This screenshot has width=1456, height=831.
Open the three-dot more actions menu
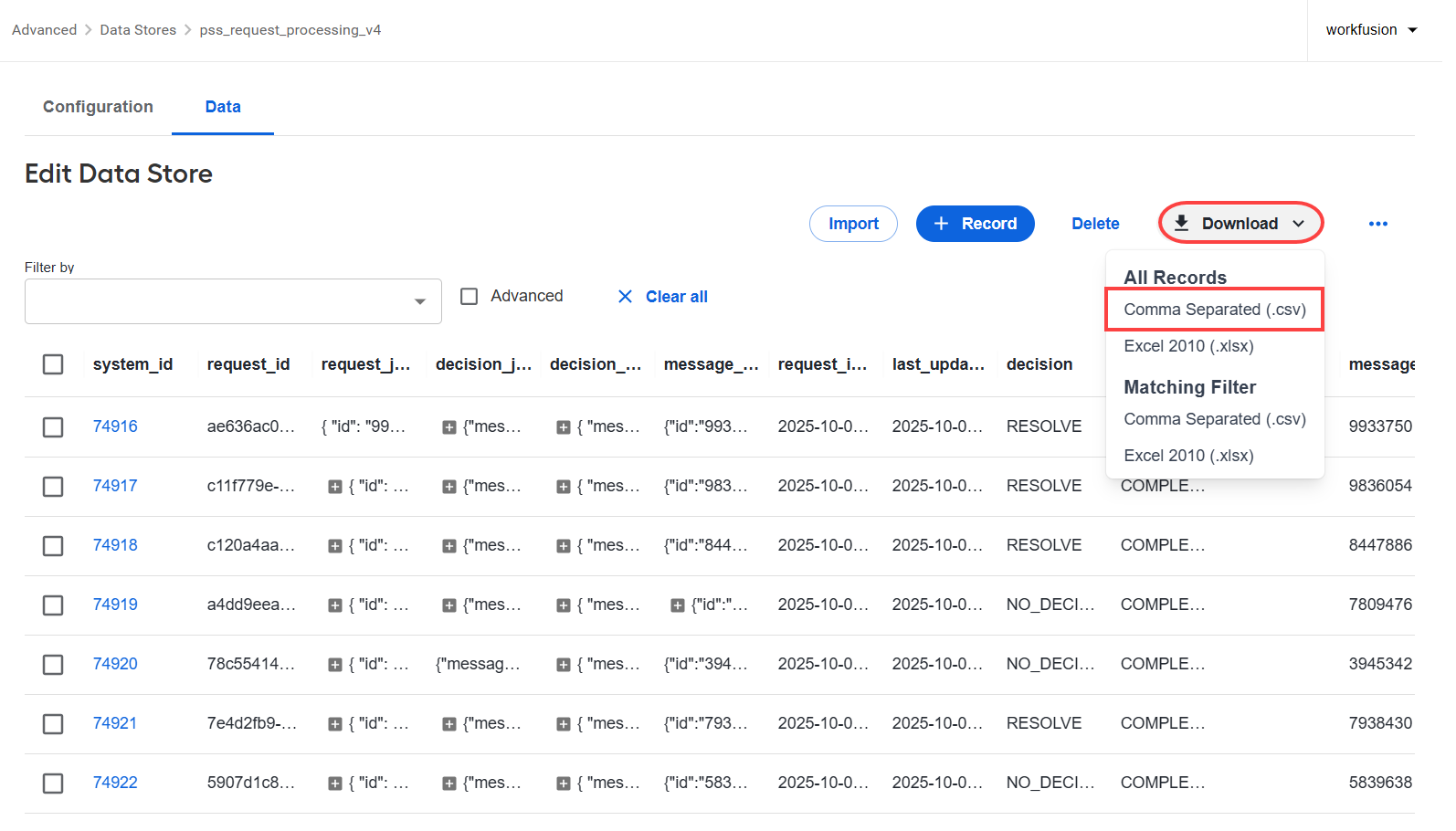pyautogui.click(x=1377, y=224)
